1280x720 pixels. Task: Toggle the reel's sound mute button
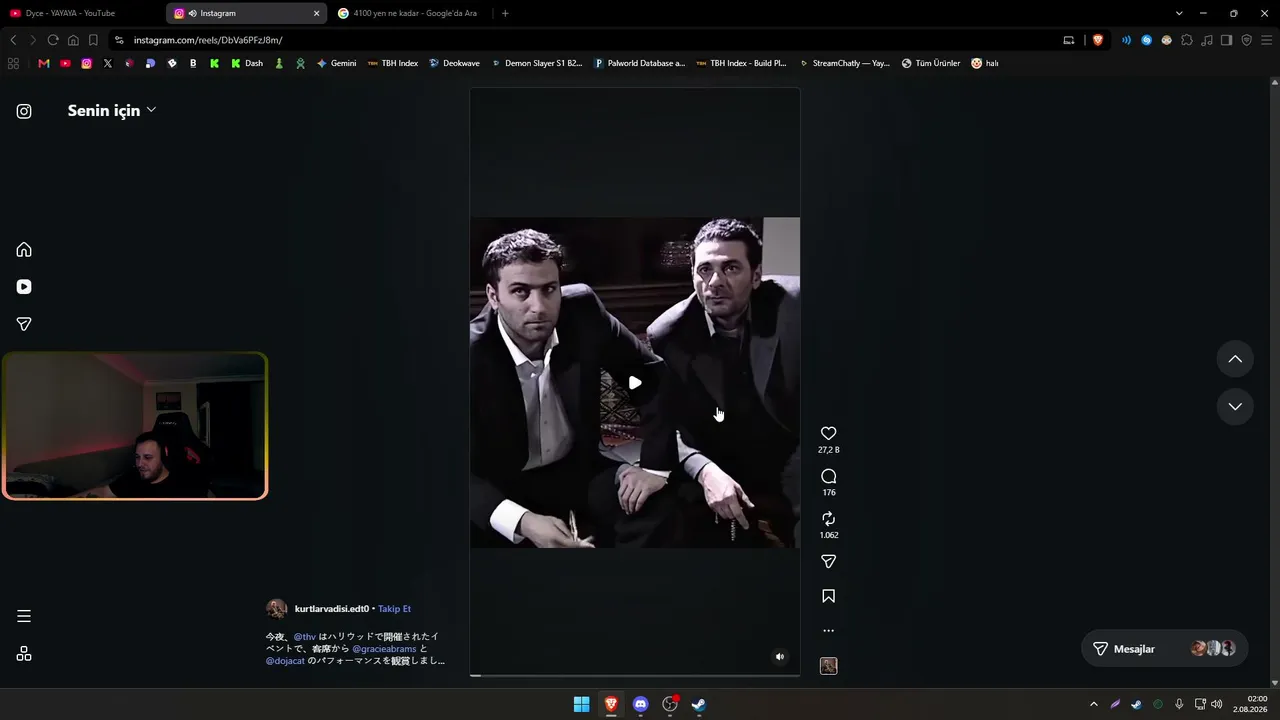pyautogui.click(x=780, y=657)
